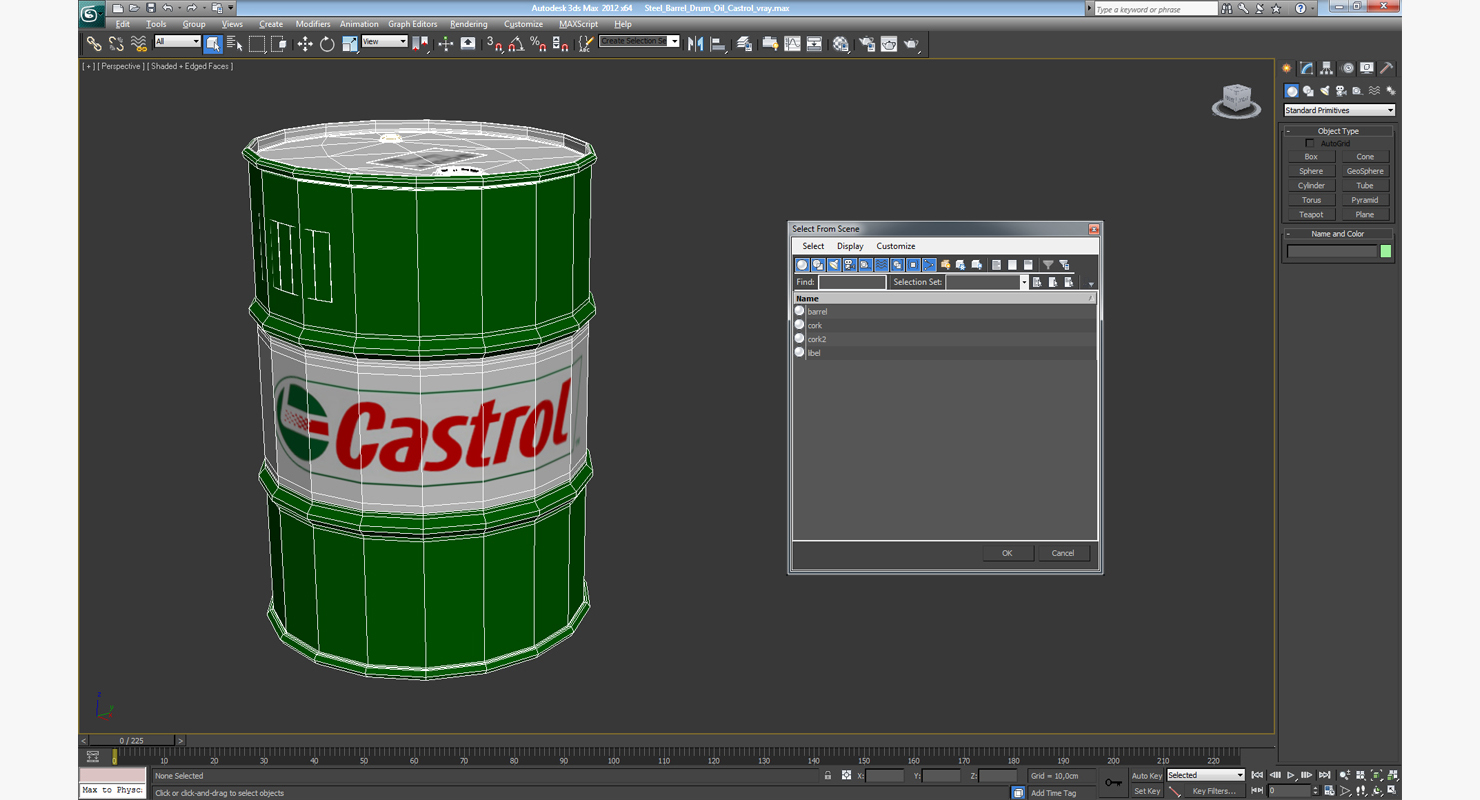Expand the Create Selection Set dropdown
The width and height of the screenshot is (1480, 800).
point(674,41)
